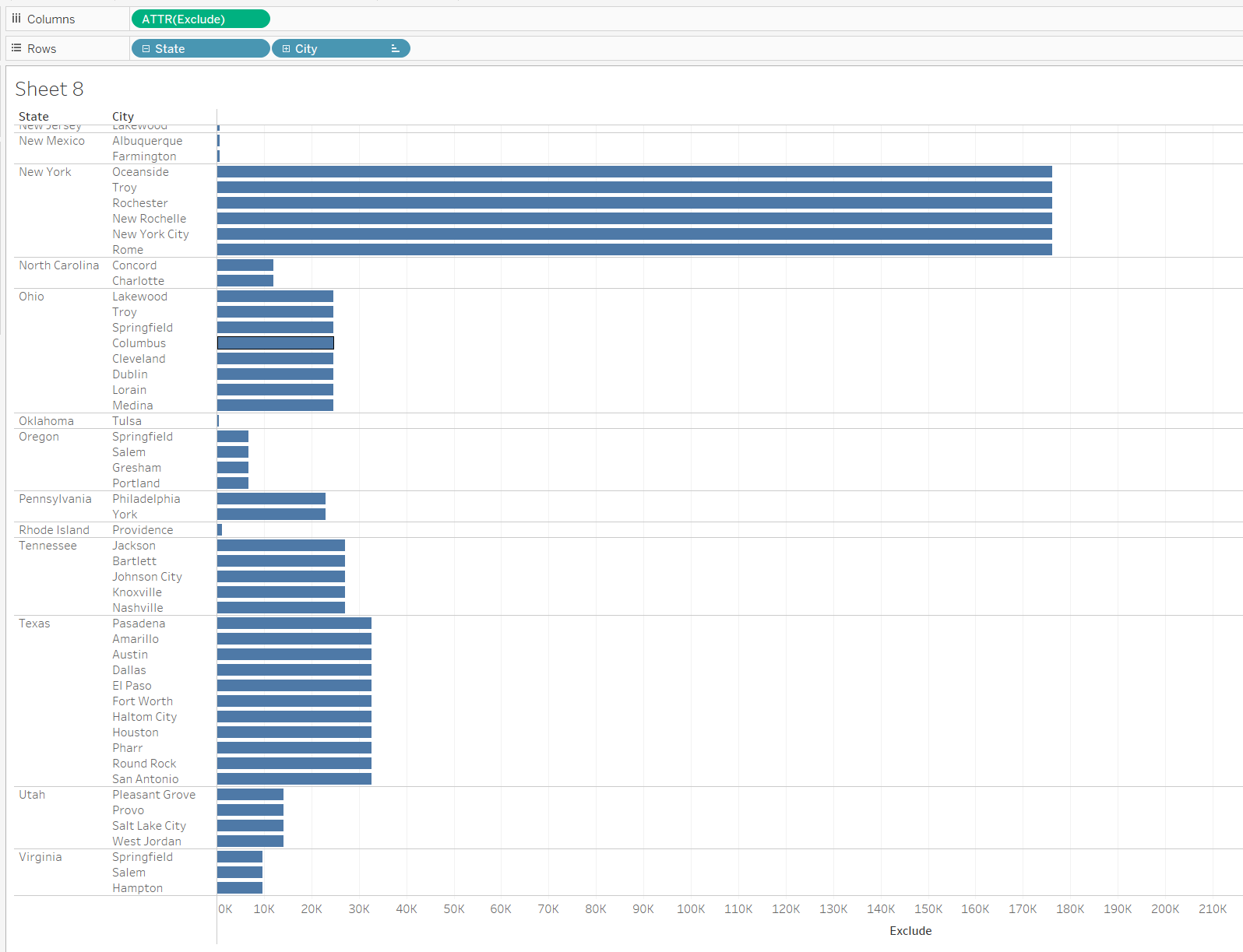This screenshot has width=1243, height=952.
Task: Click the Exclude axis title
Action: pyautogui.click(x=910, y=931)
